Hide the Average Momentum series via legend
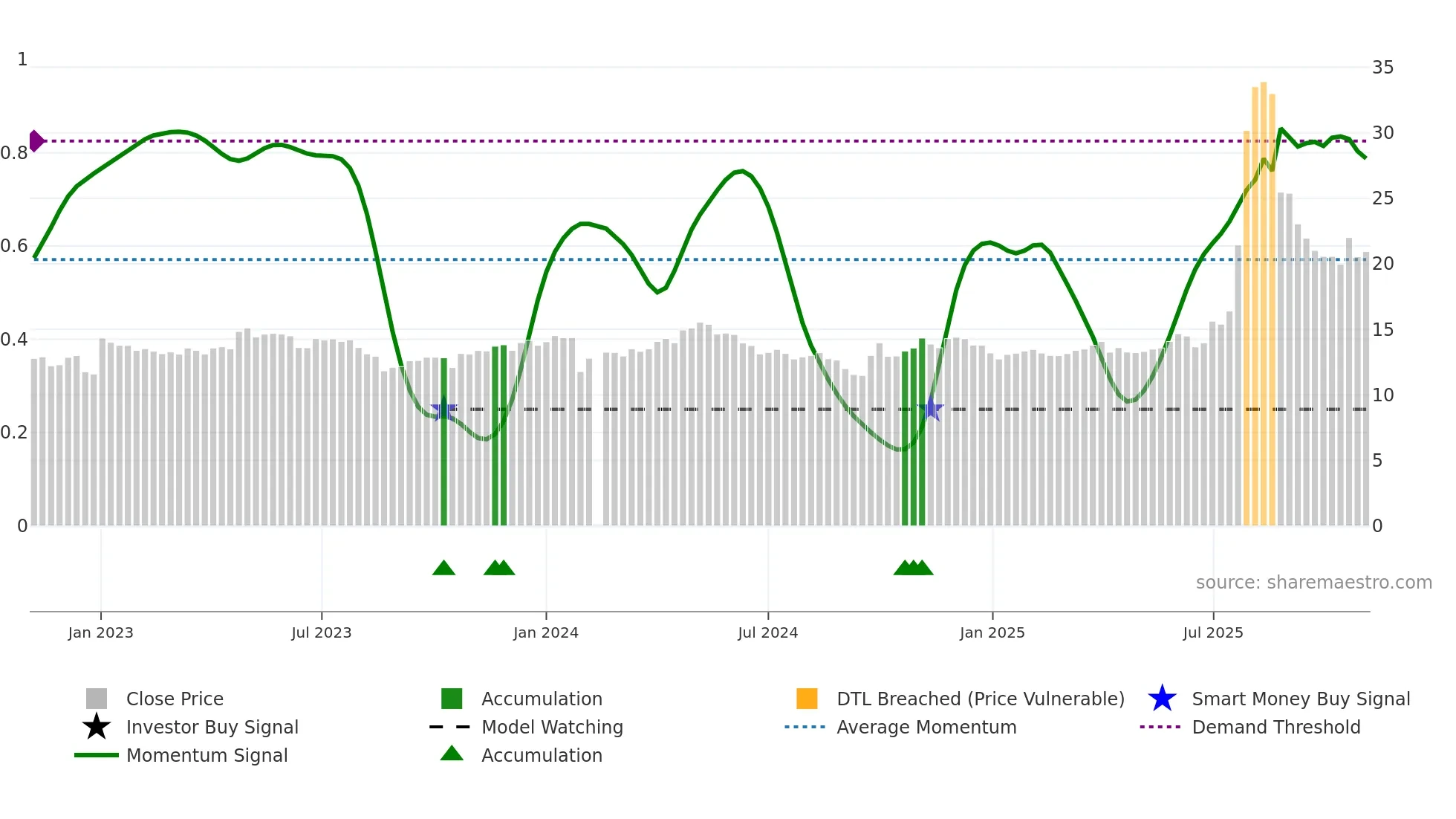This screenshot has width=1456, height=819. [x=926, y=727]
